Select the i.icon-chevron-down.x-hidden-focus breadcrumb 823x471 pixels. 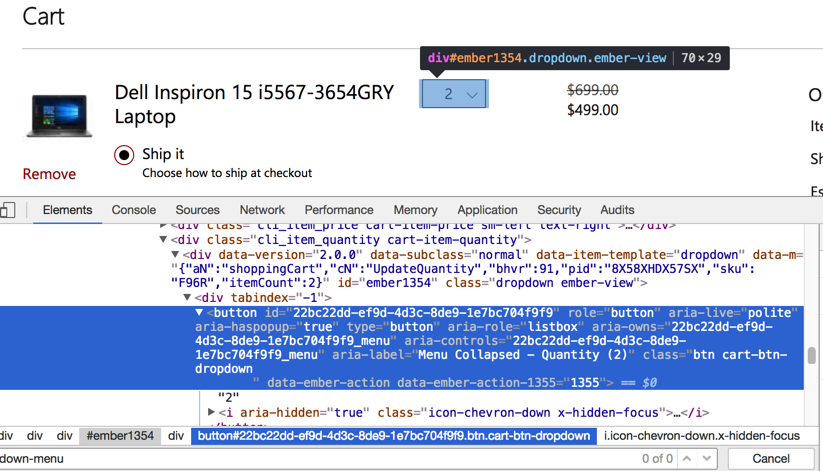702,436
